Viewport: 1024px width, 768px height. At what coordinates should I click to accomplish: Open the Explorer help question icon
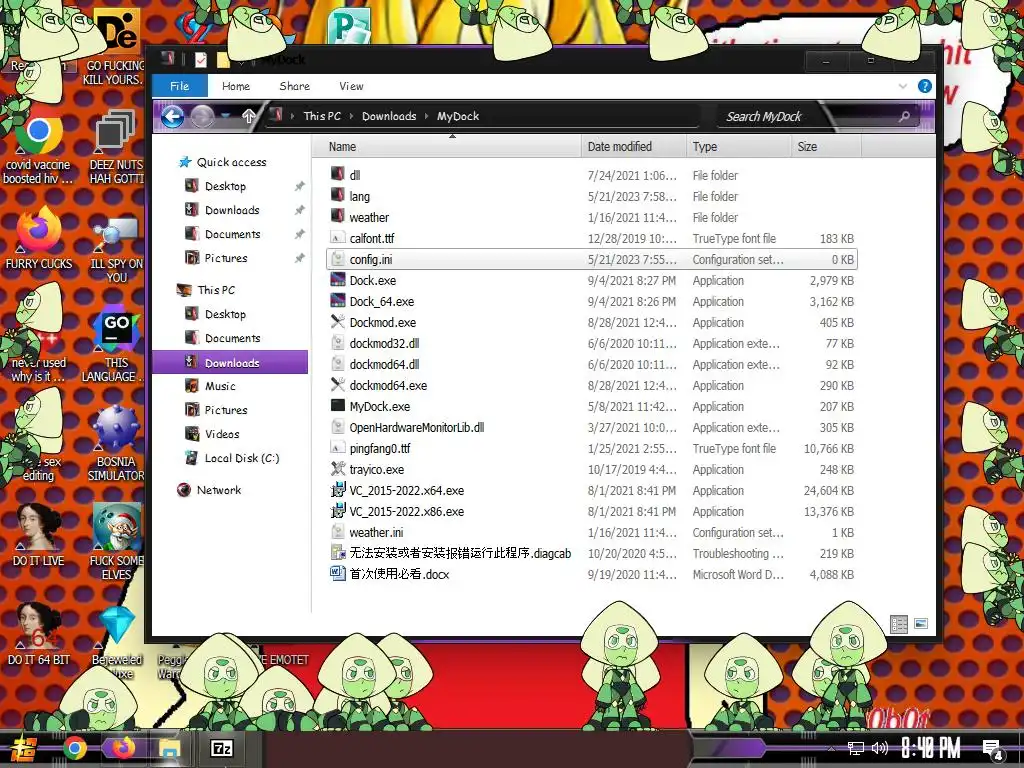[x=925, y=86]
